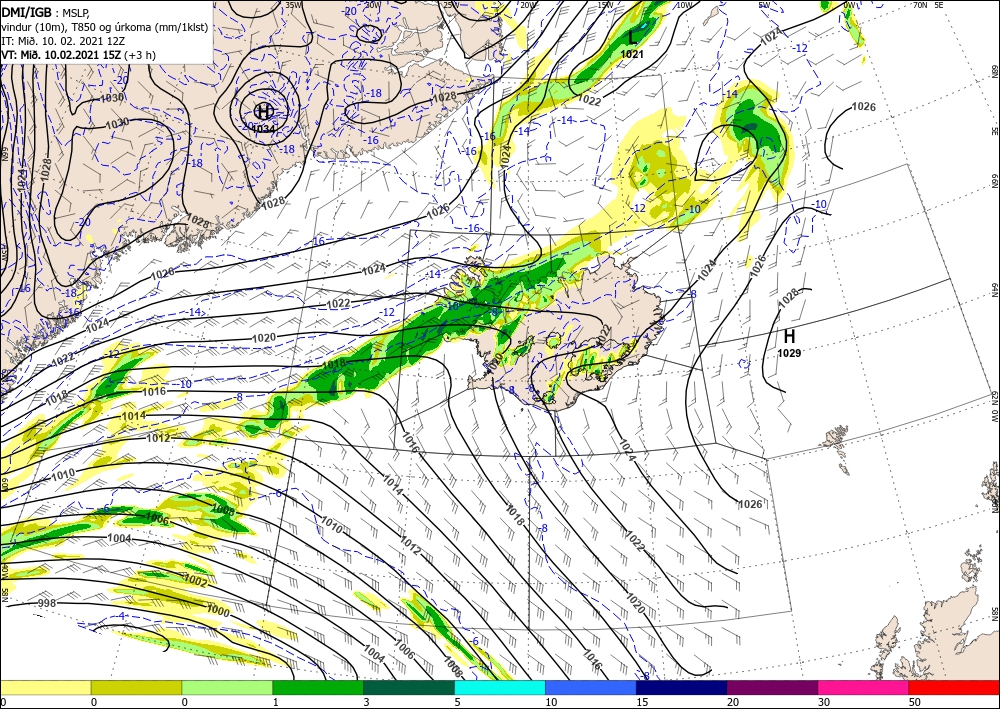Click the Jan Mayen island near the top
The width and height of the screenshot is (1000, 709).
click(711, 16)
